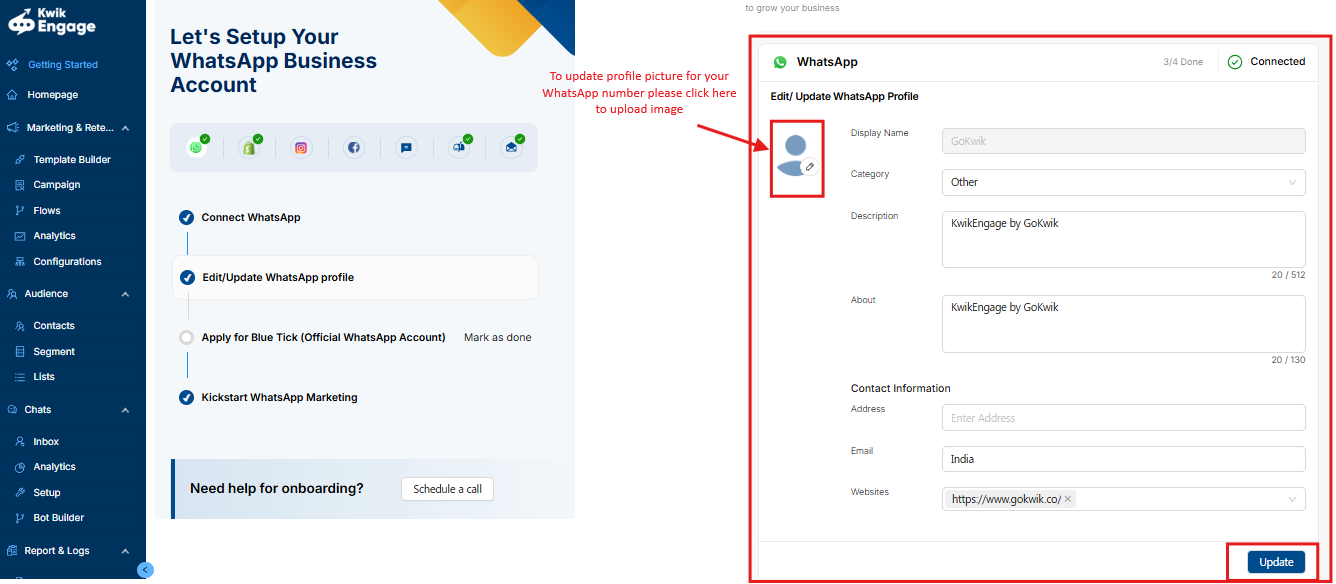
Task: Click the Marketing Analytics chart icon
Action: tap(21, 236)
